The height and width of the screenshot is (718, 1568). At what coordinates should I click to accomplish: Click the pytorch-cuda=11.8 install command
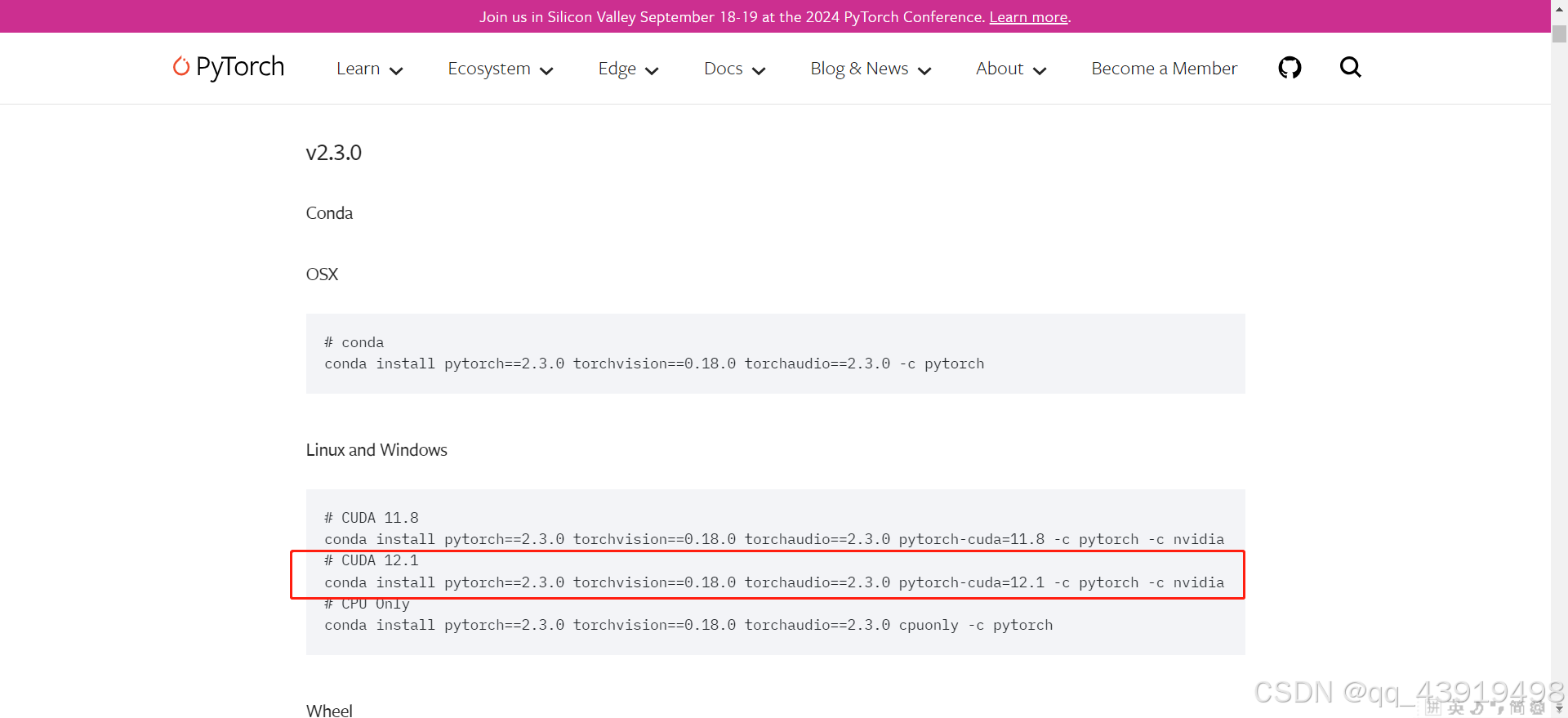[774, 540]
